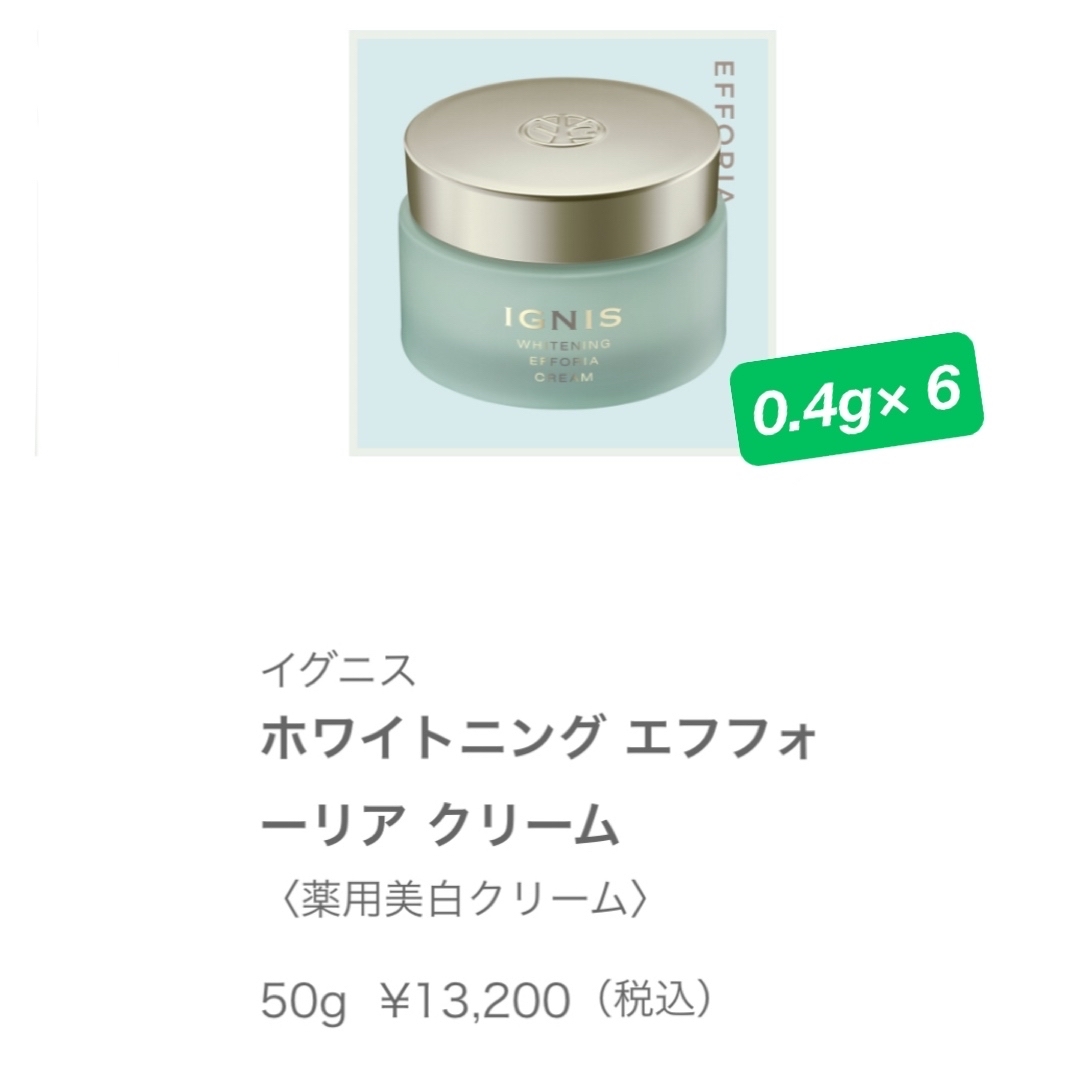Click the IGNIS logo on the jar
Viewport: 1080px width, 1080px height.
pyautogui.click(x=563, y=318)
